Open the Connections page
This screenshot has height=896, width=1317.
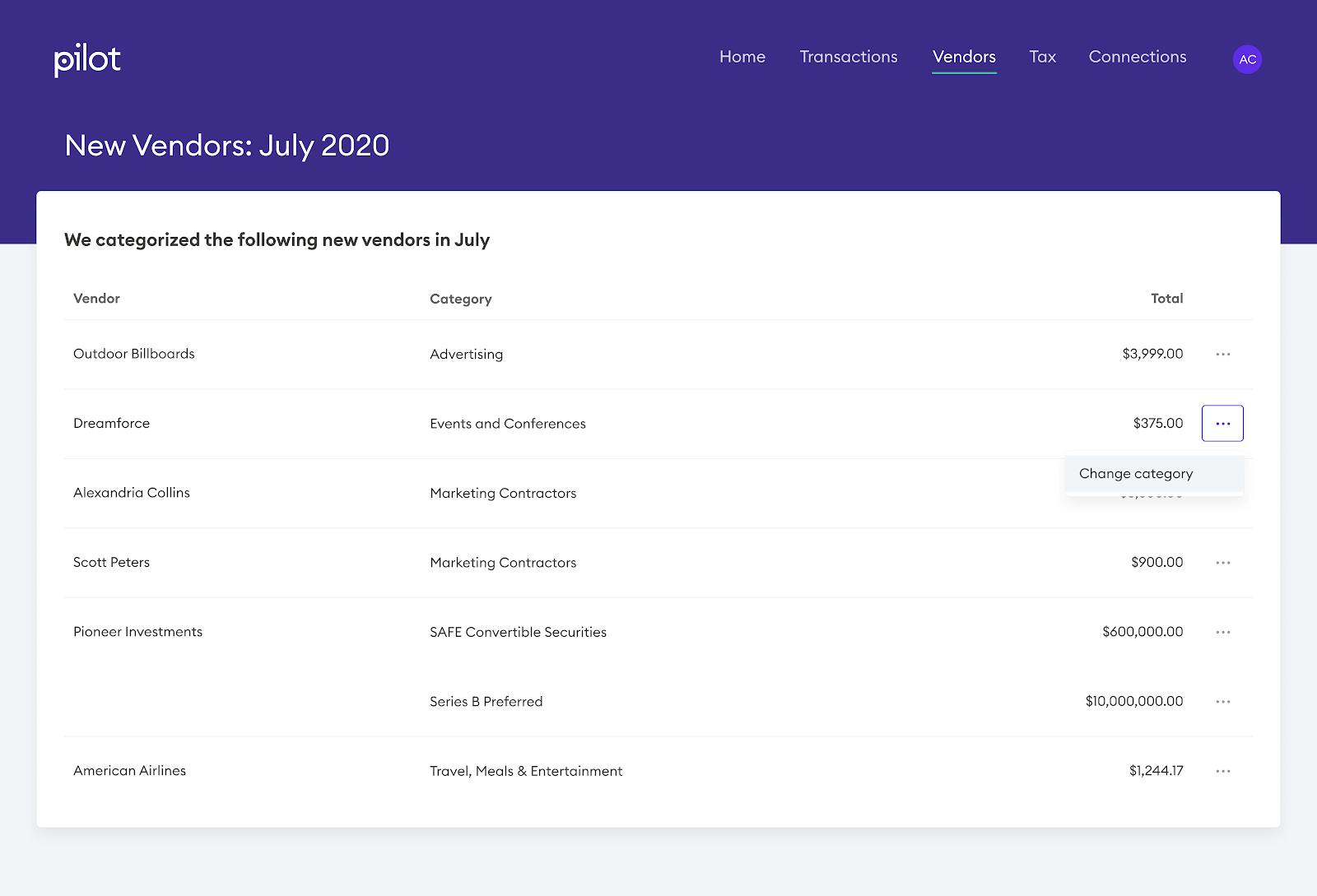(x=1138, y=57)
